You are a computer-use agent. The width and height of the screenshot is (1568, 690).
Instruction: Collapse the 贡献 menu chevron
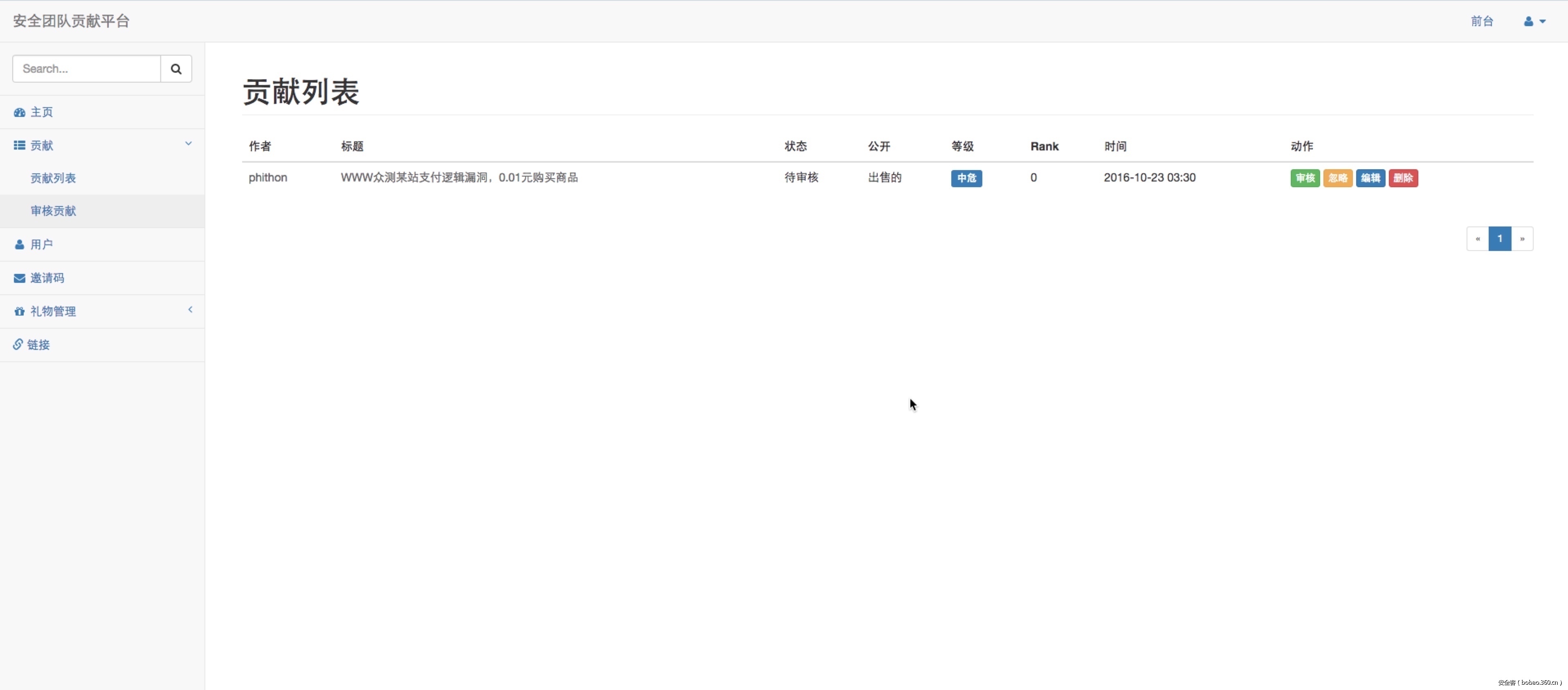tap(188, 143)
